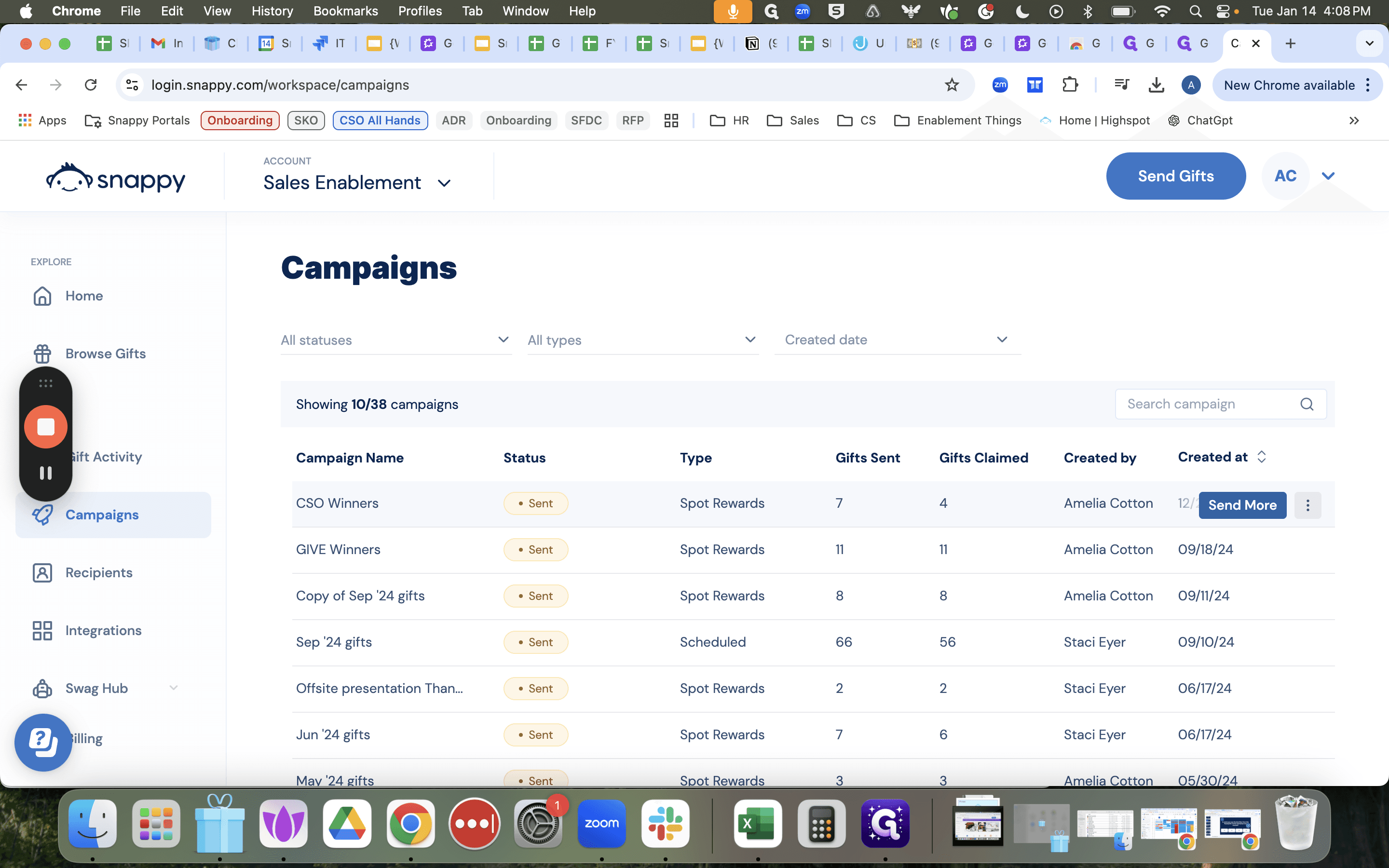Open Copy of Sep '24 gifts campaign
This screenshot has width=1389, height=868.
[x=360, y=596]
